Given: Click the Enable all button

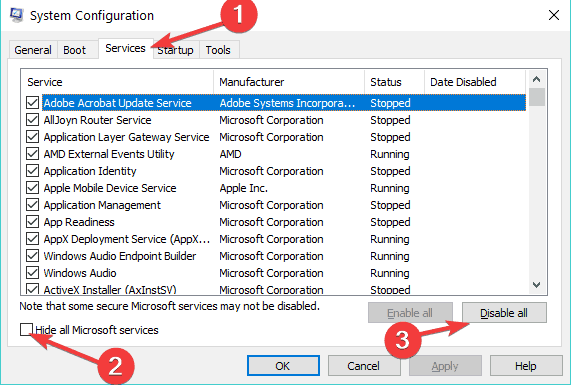Looking at the screenshot, I should pos(410,313).
